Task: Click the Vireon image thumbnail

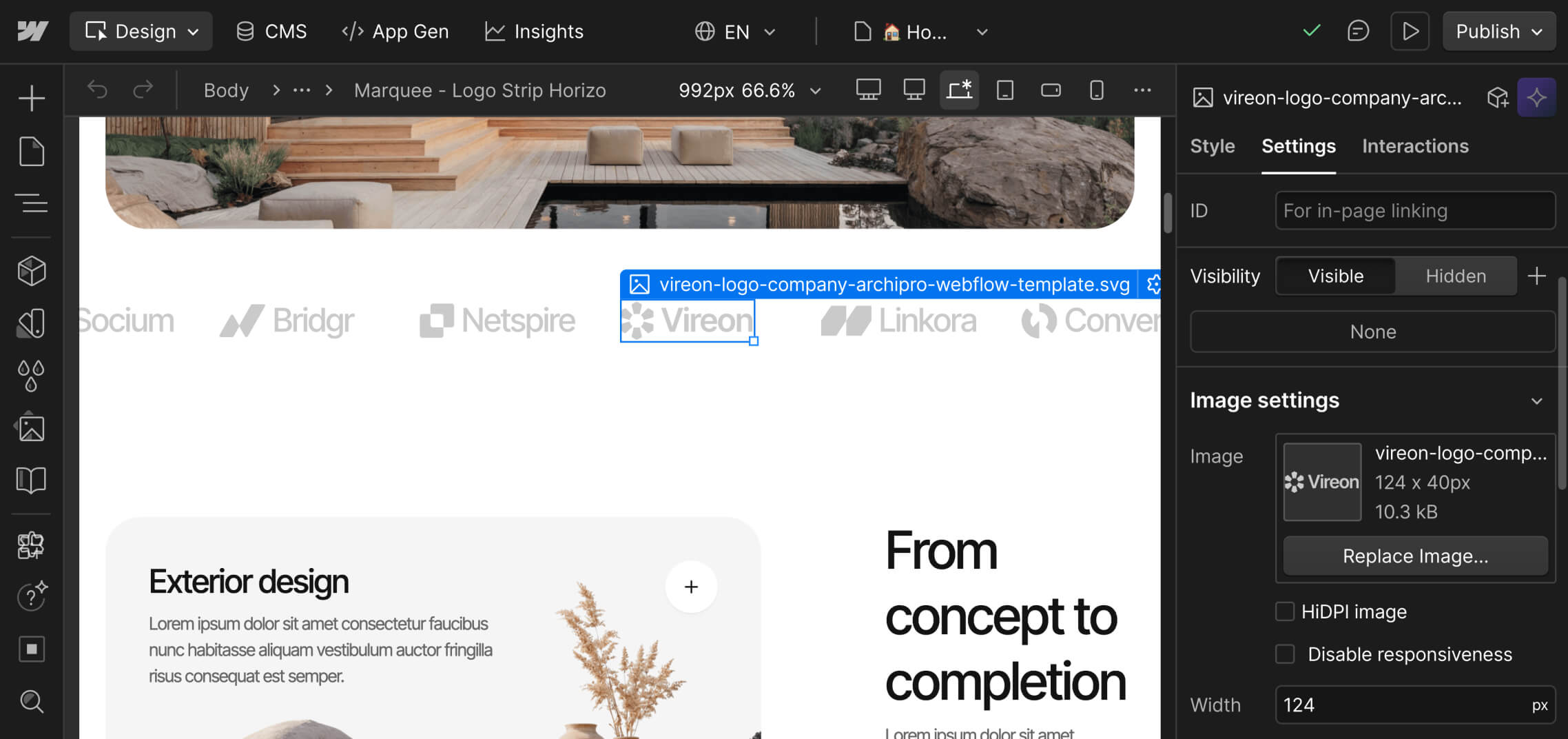Action: (x=1322, y=482)
